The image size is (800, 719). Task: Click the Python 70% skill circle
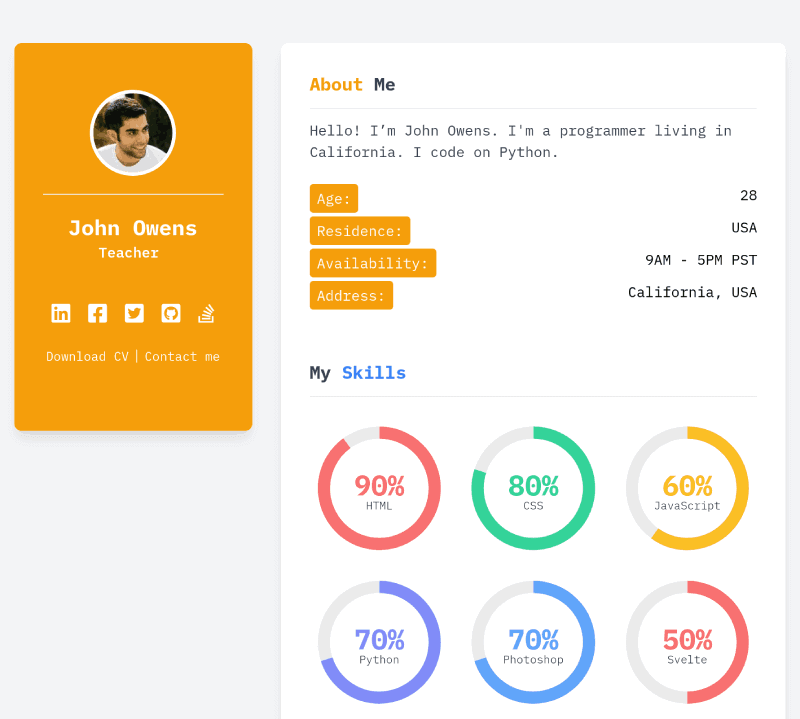(379, 641)
